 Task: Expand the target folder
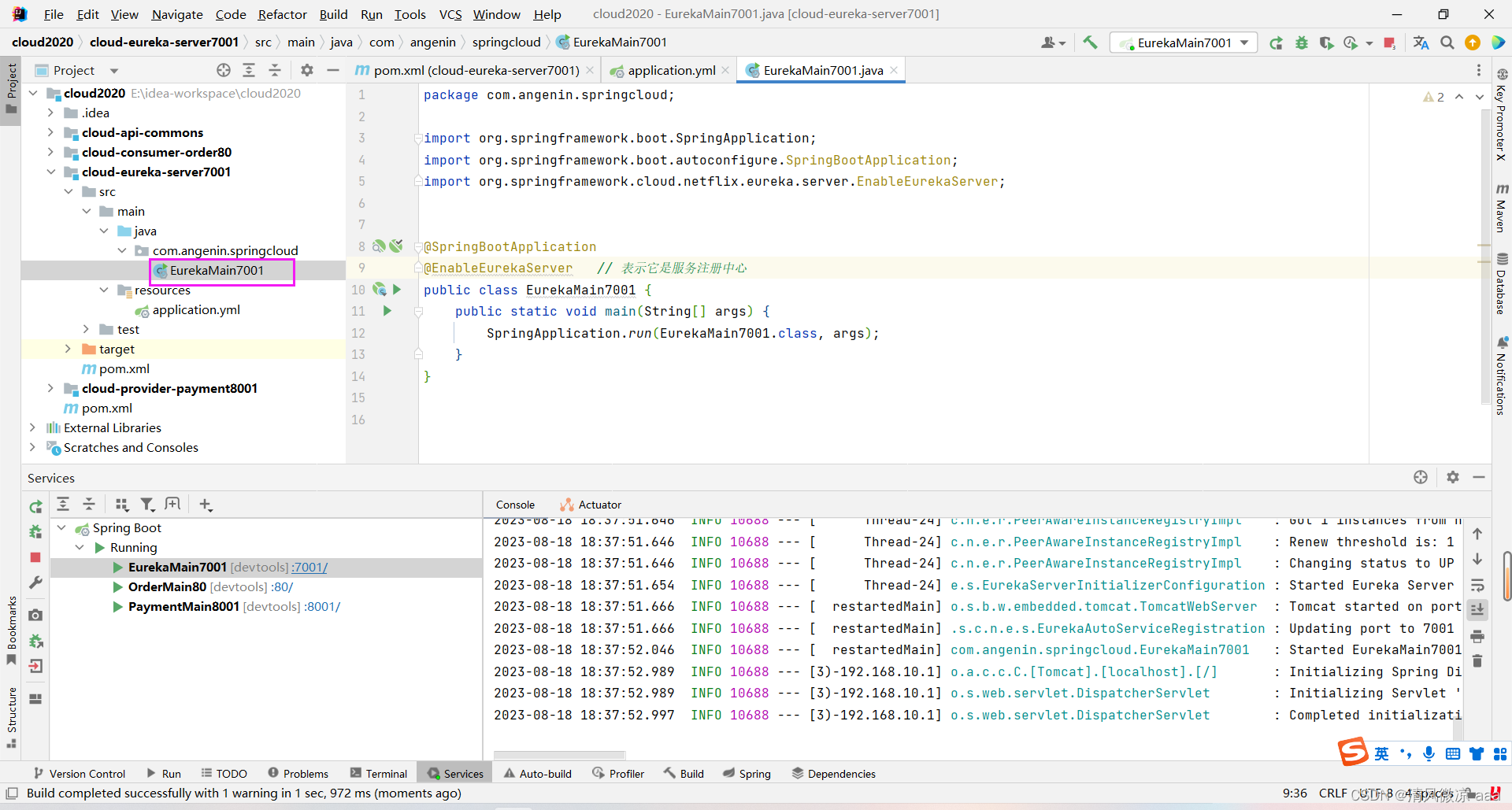click(68, 349)
